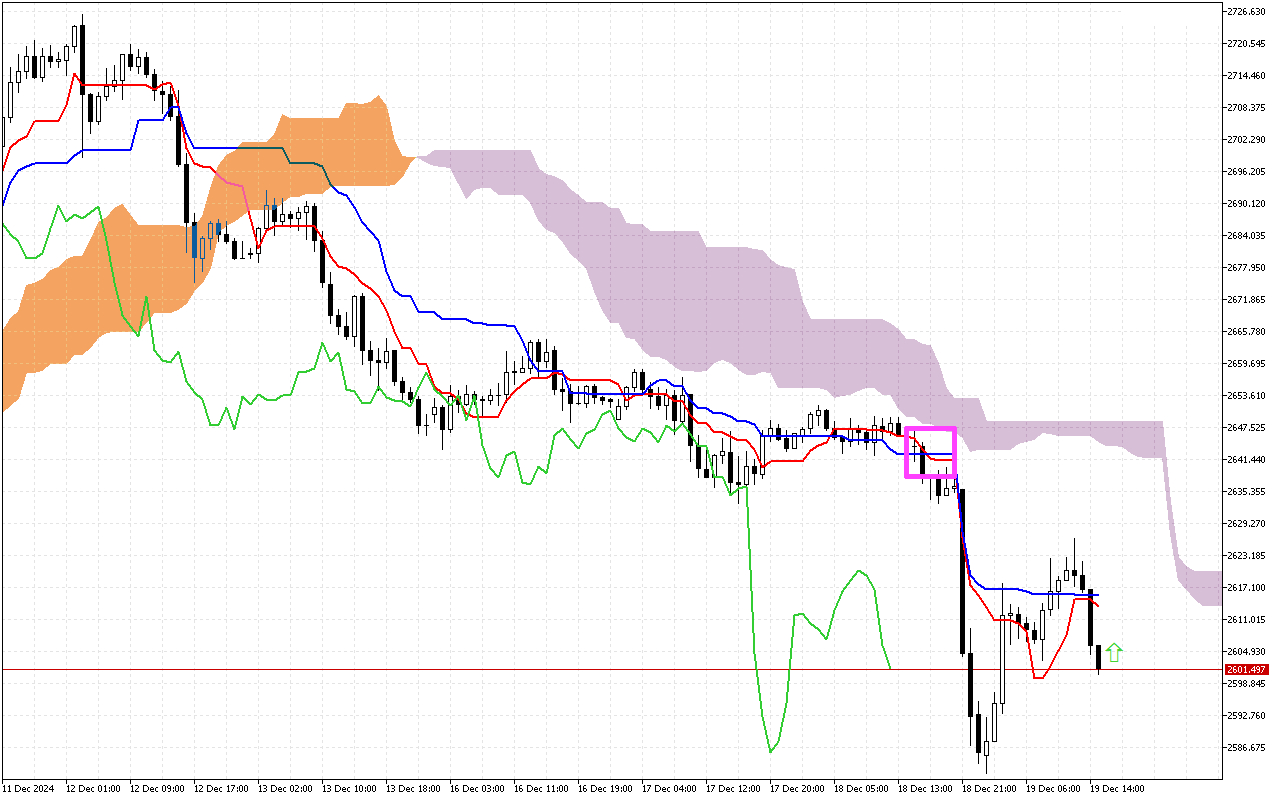Click price axis label 2647.525

(1246, 428)
